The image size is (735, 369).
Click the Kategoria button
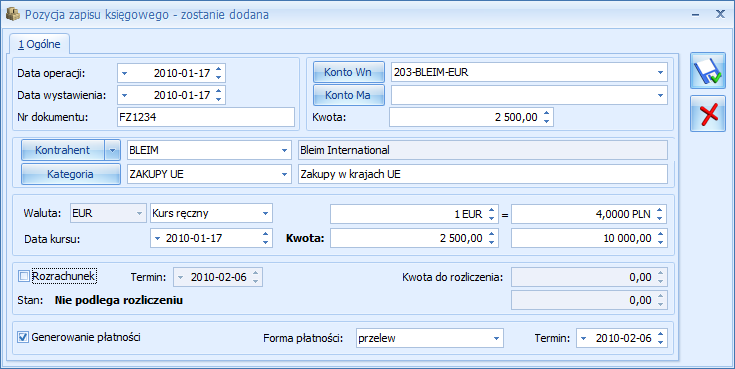[x=70, y=174]
